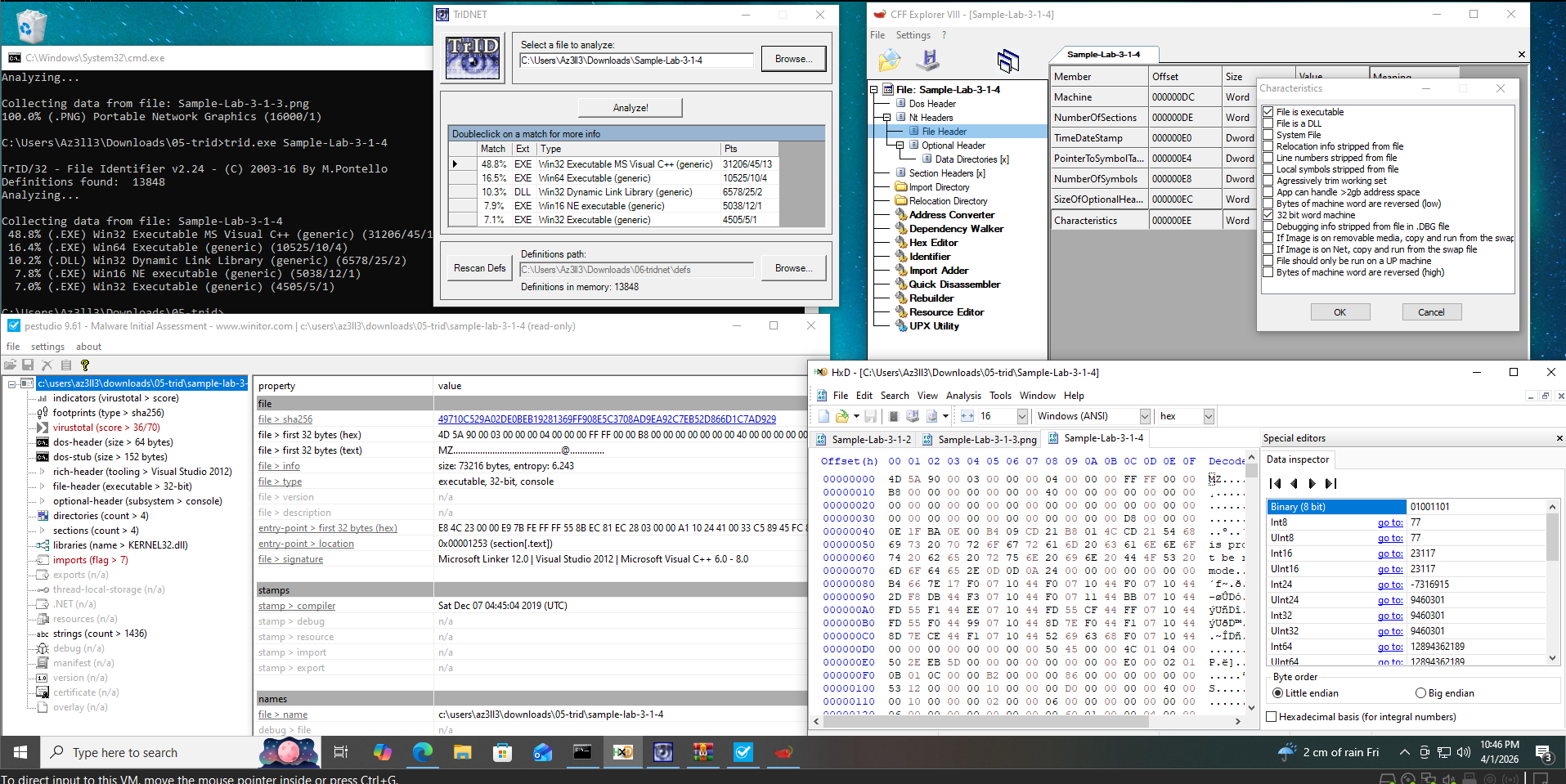Open the bytes-per-row dropdown showing 16
Viewport: 1566px width, 784px height.
pyautogui.click(x=1022, y=416)
